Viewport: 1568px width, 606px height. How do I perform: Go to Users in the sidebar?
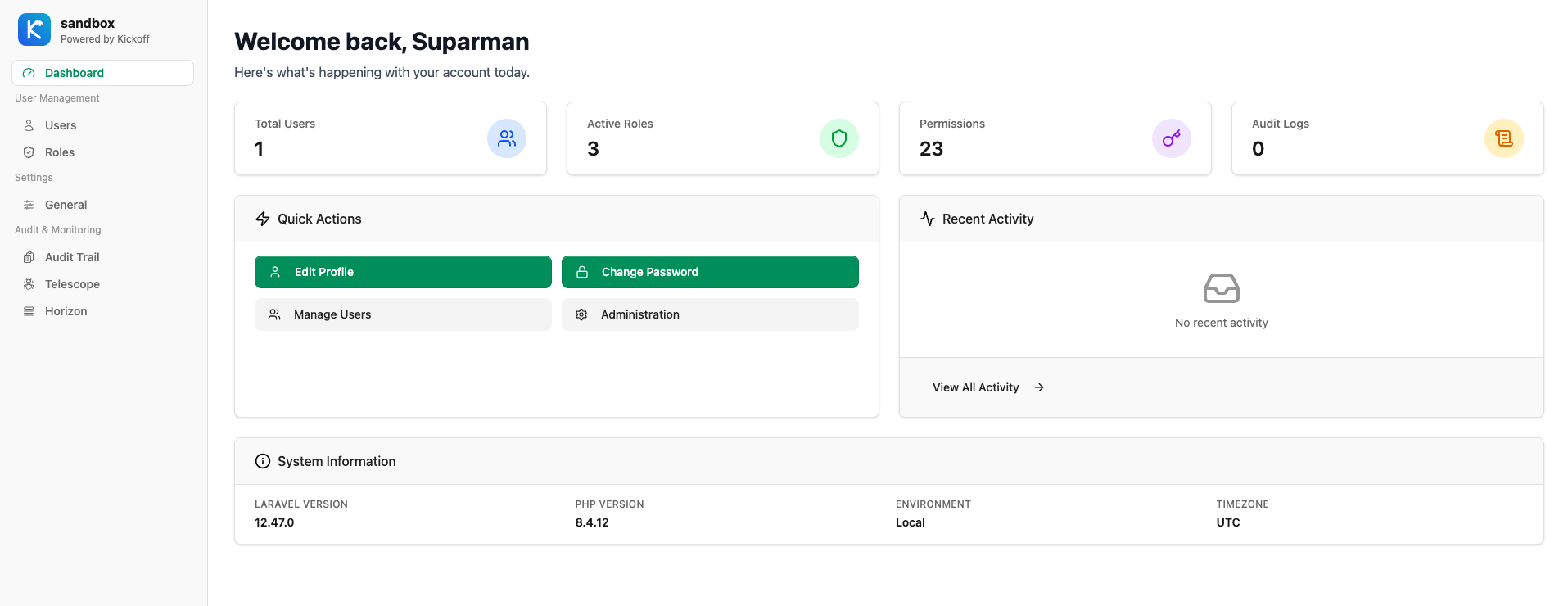click(61, 125)
